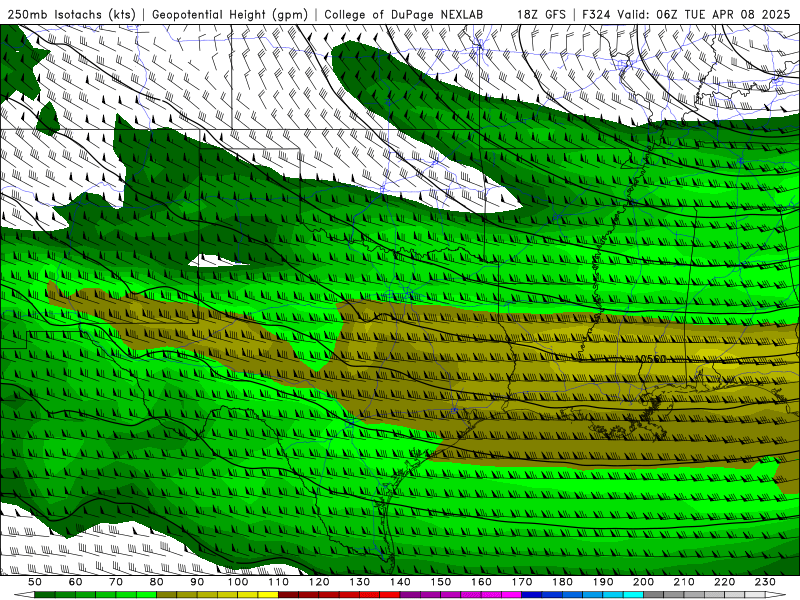Click the dark blue swatch starting at 170
Screen dimensions: 800x600
tap(532, 595)
